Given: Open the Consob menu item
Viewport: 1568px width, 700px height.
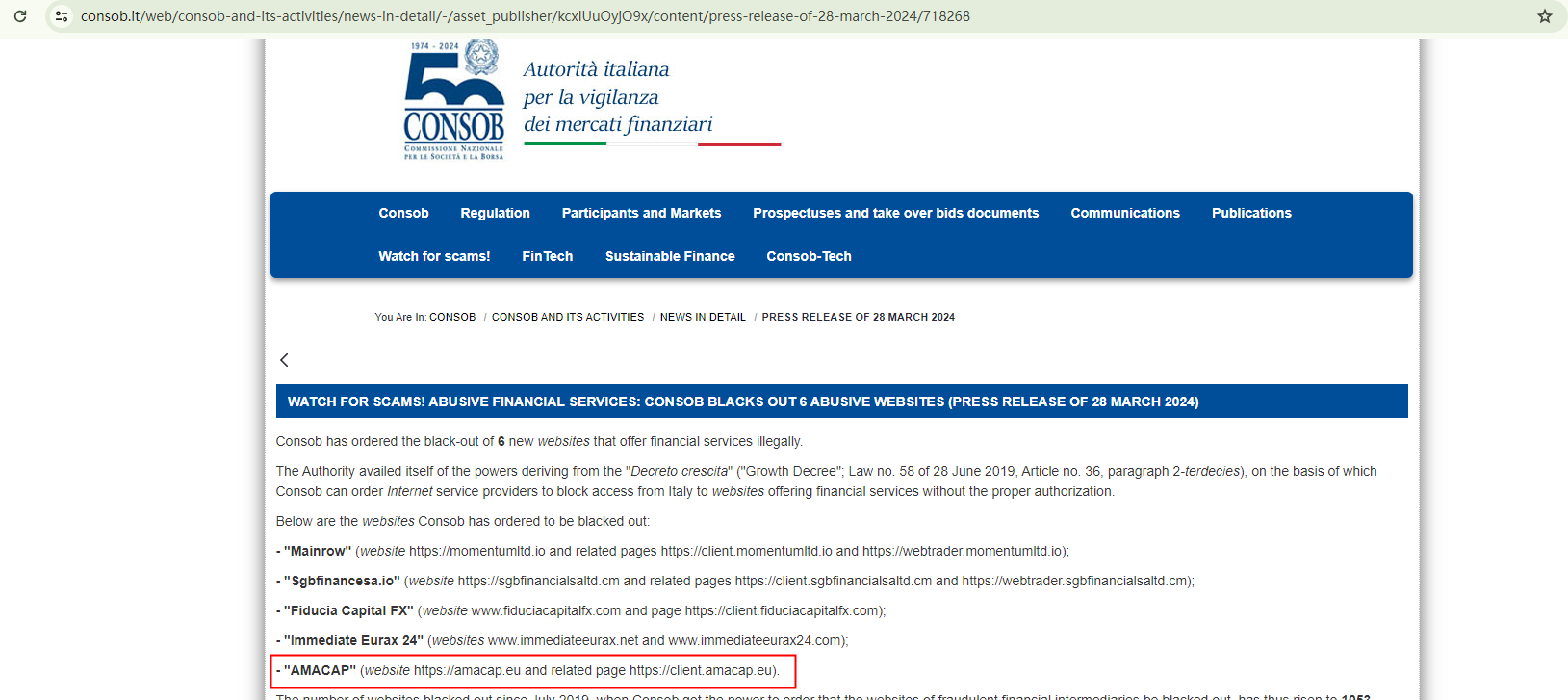Looking at the screenshot, I should click(403, 213).
